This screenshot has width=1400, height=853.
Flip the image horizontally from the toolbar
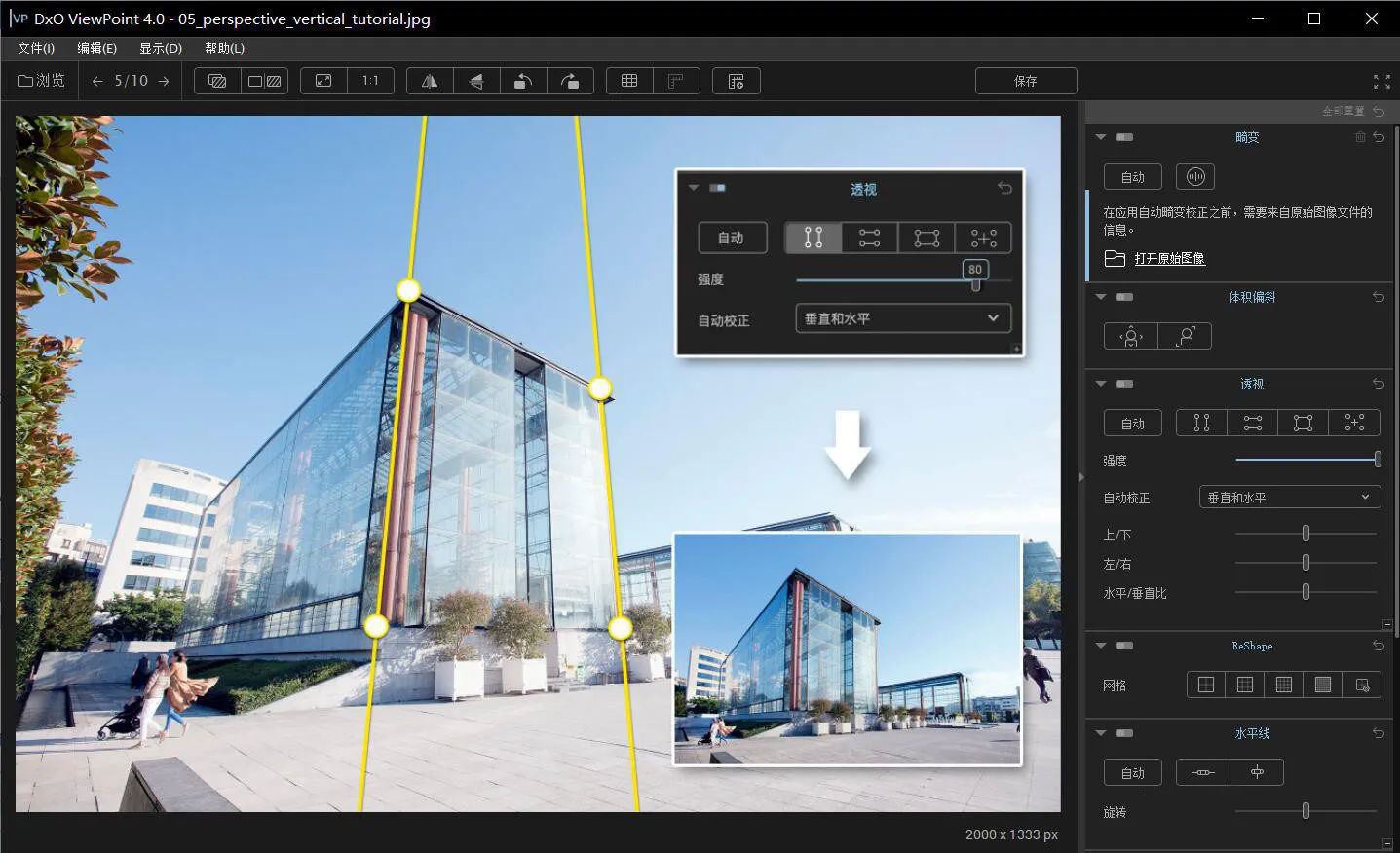click(430, 81)
